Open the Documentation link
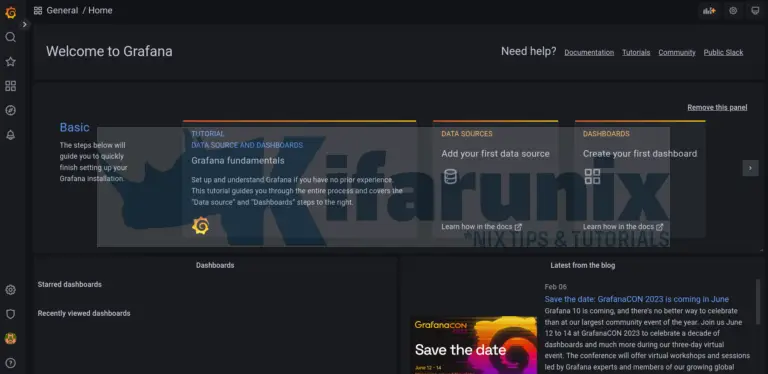The width and height of the screenshot is (768, 374). (589, 52)
